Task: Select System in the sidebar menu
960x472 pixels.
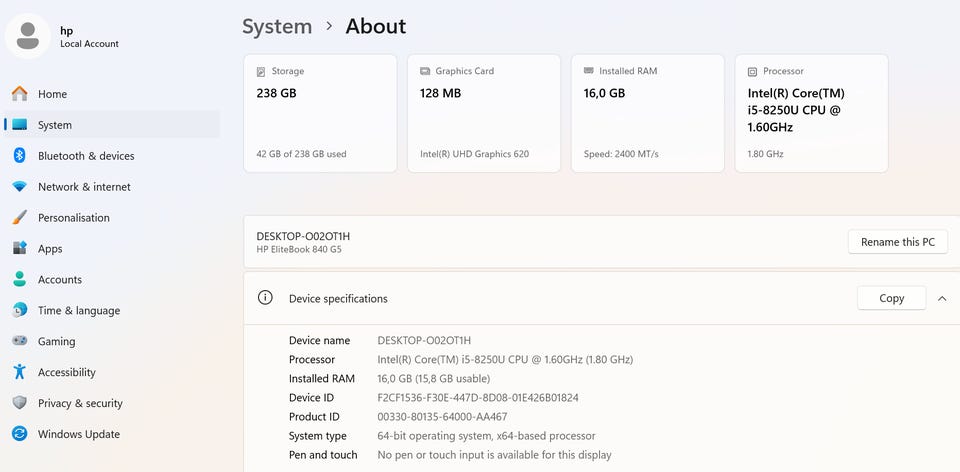Action: [55, 125]
